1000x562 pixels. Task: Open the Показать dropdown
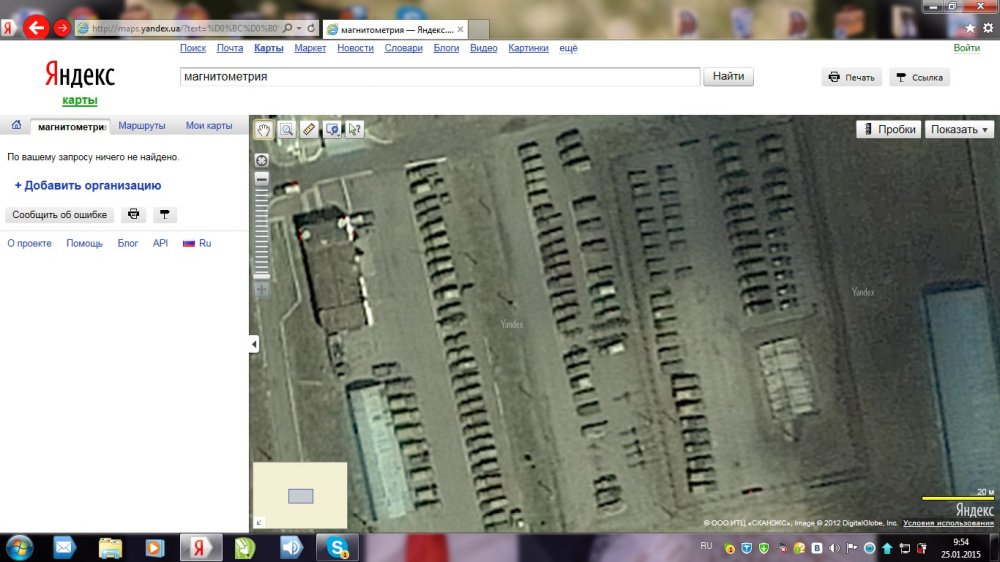[959, 129]
